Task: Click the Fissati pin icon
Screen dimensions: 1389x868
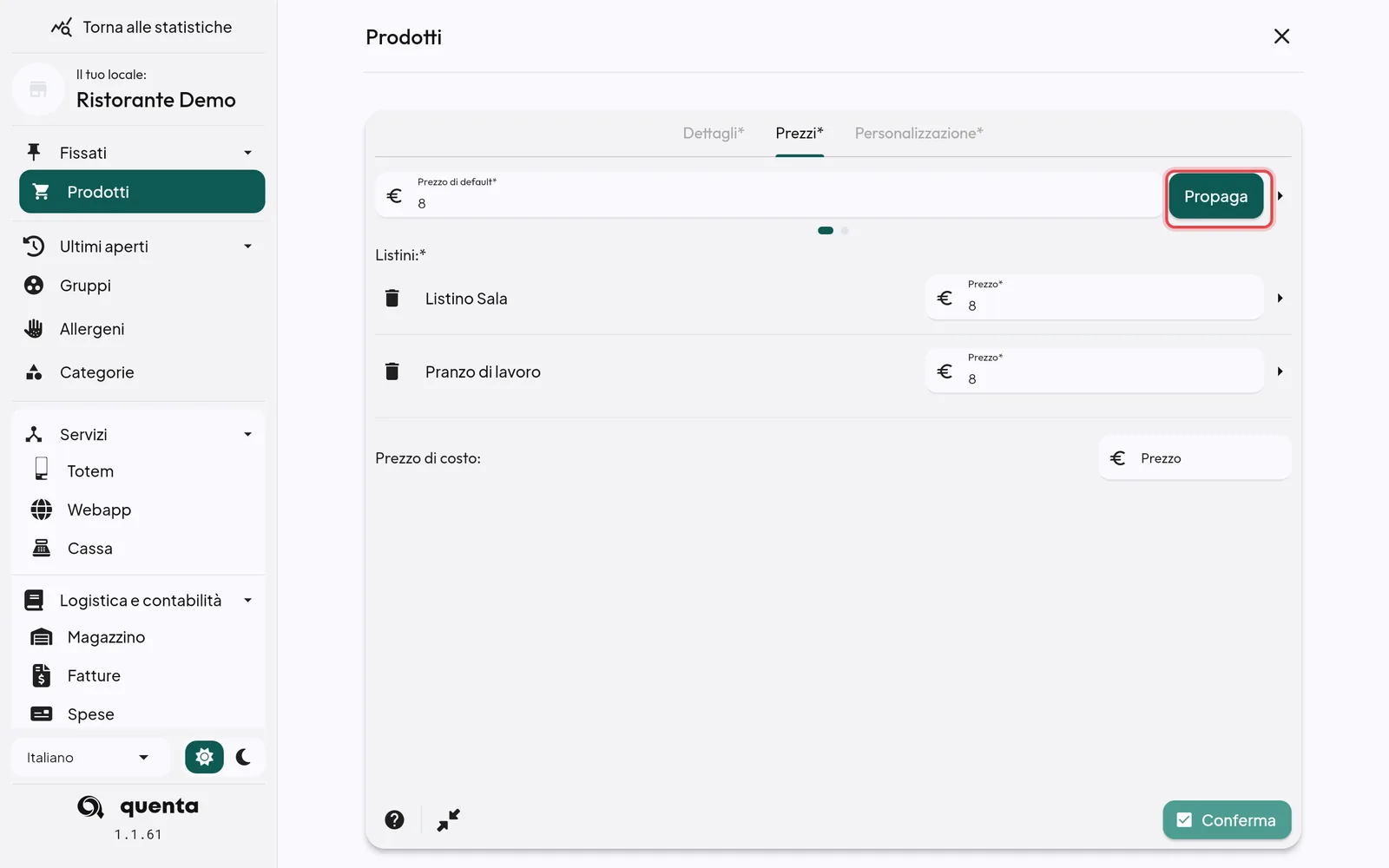Action: 34,153
